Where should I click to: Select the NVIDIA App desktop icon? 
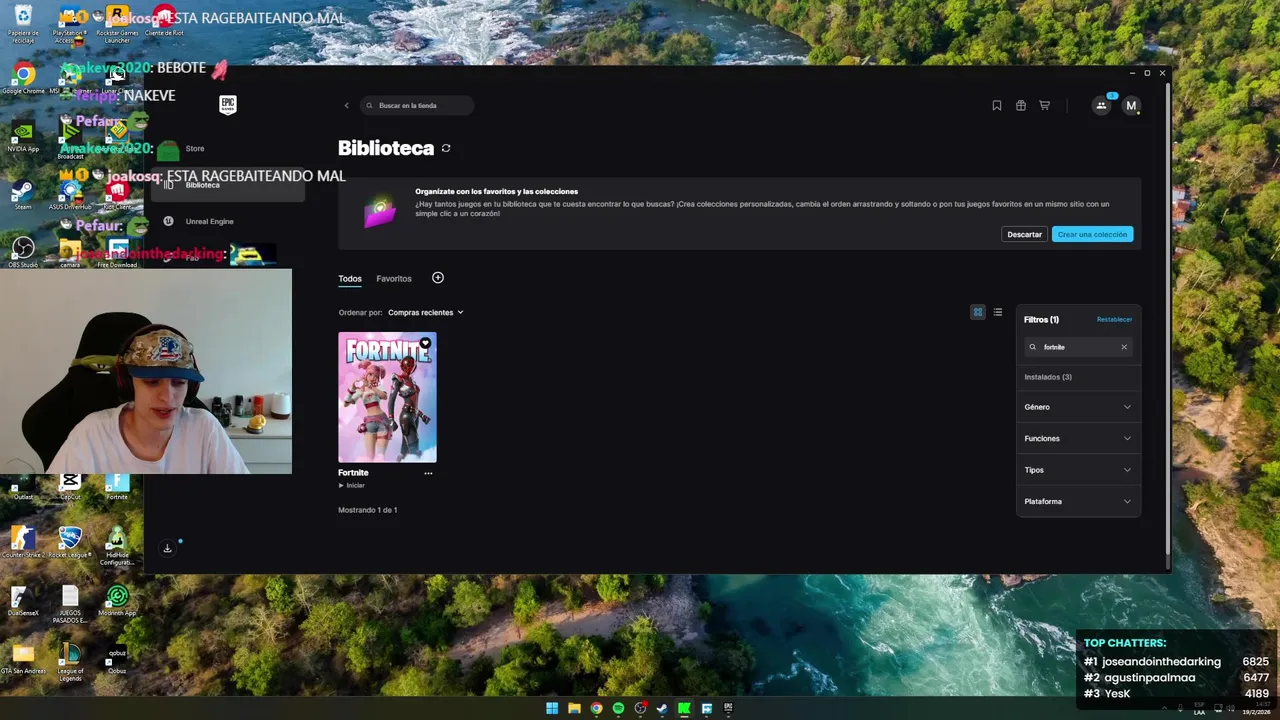tap(23, 137)
